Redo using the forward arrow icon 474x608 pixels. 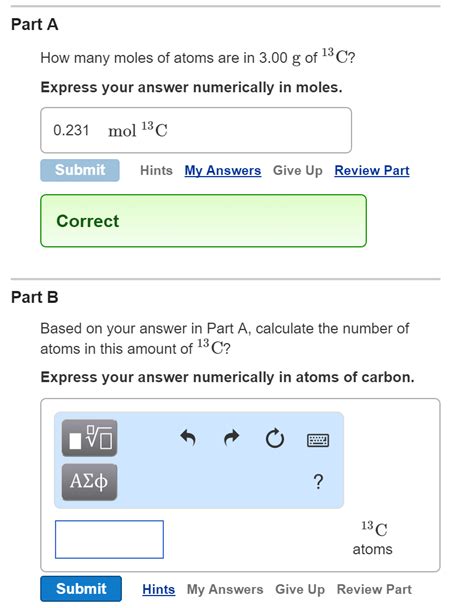[232, 438]
